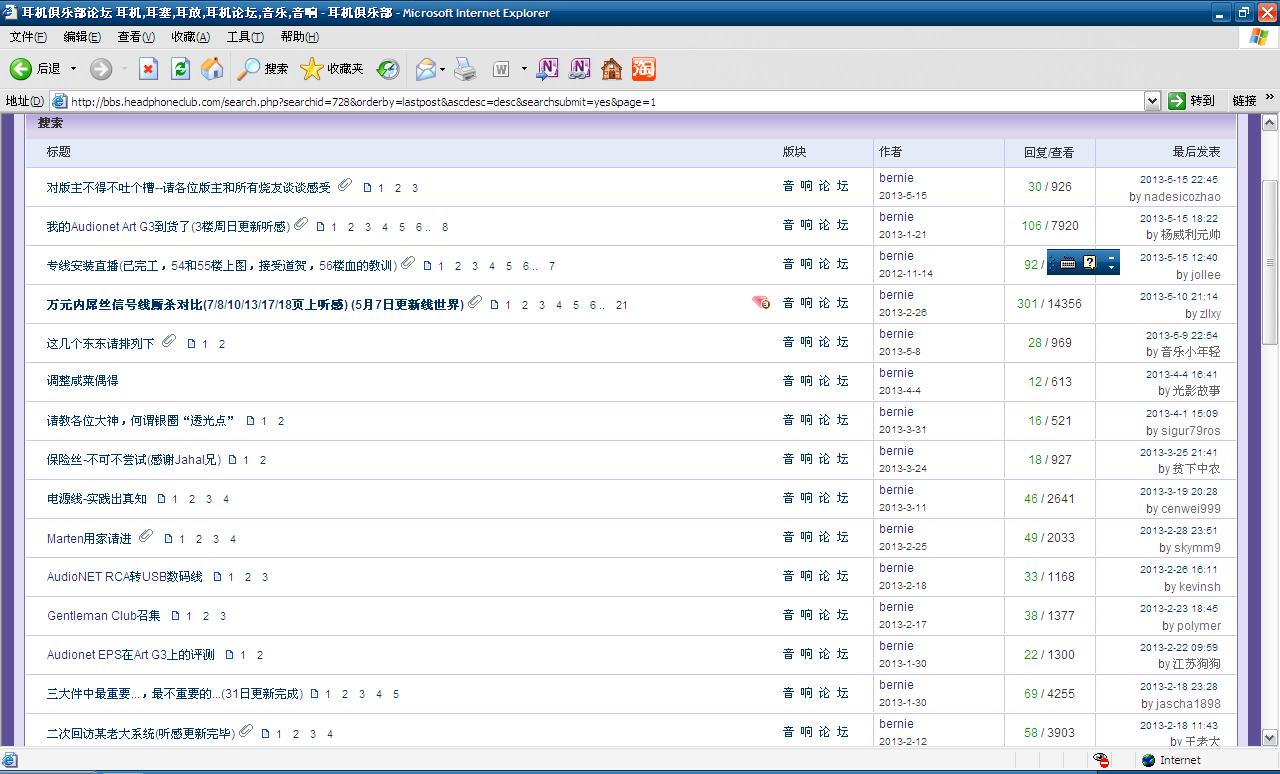The width and height of the screenshot is (1280, 774).
Task: Click the orange Taobao 淘 icon
Action: point(643,69)
